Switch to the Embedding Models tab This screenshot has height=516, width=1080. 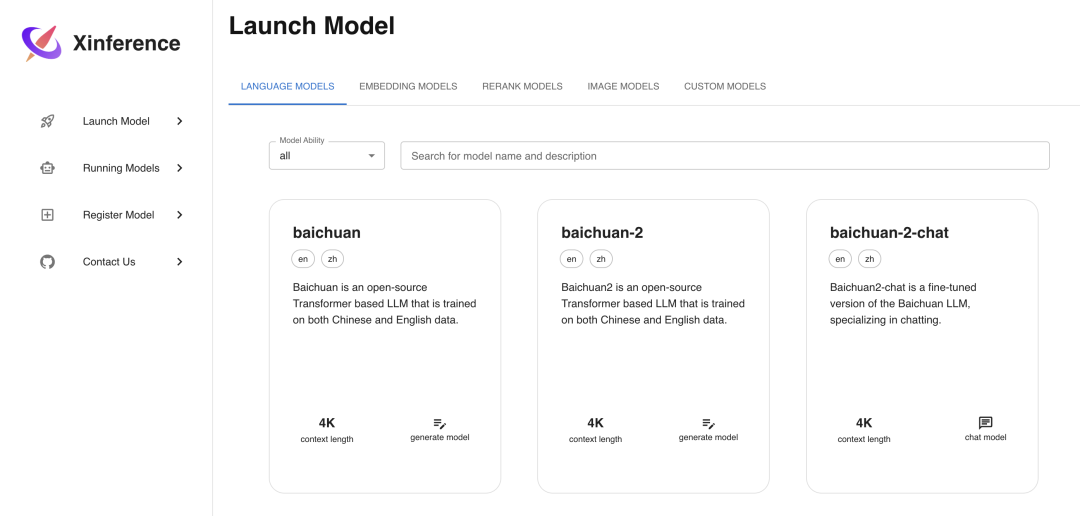pos(408,87)
